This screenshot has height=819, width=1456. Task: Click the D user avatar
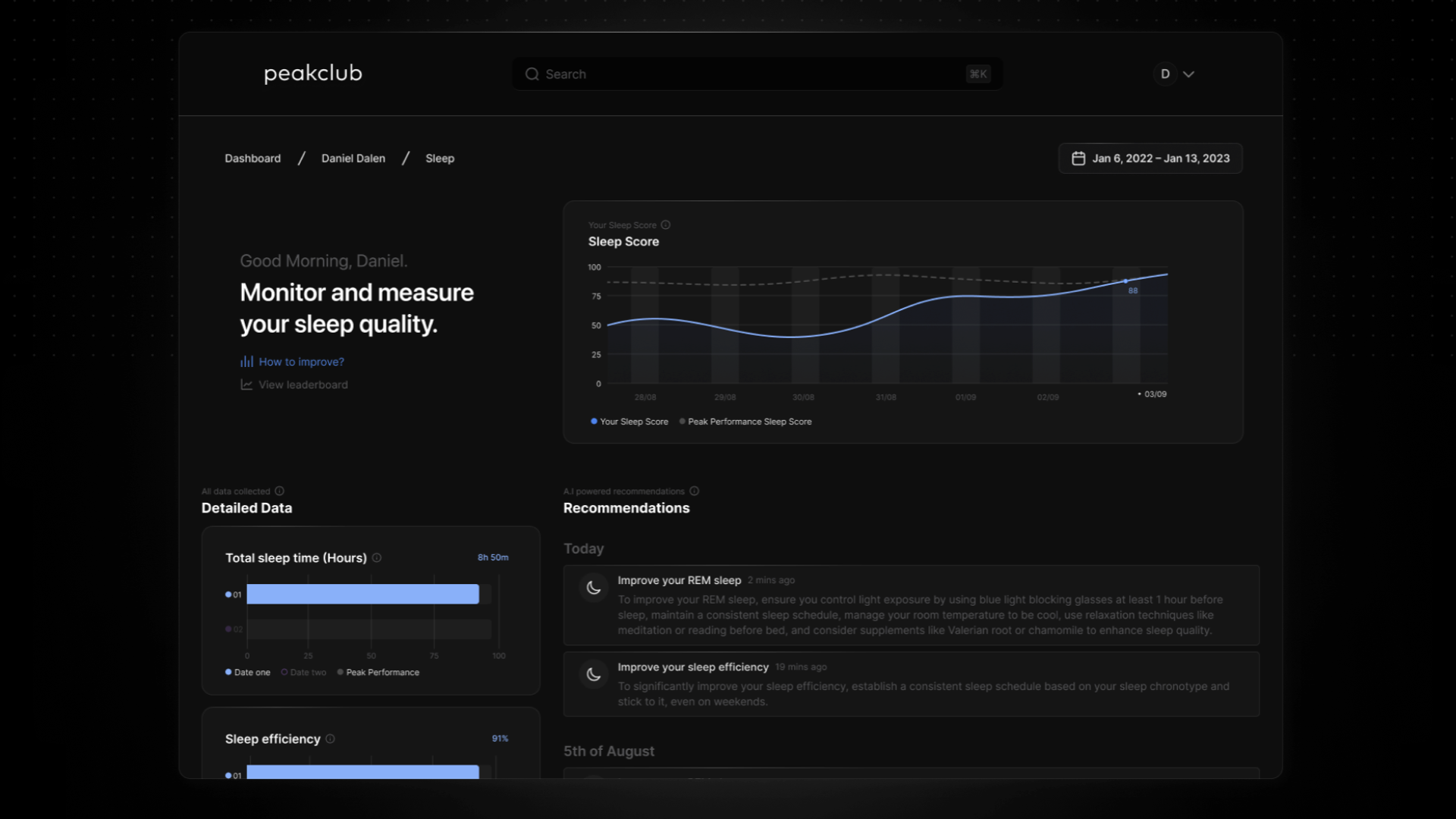[x=1165, y=74]
